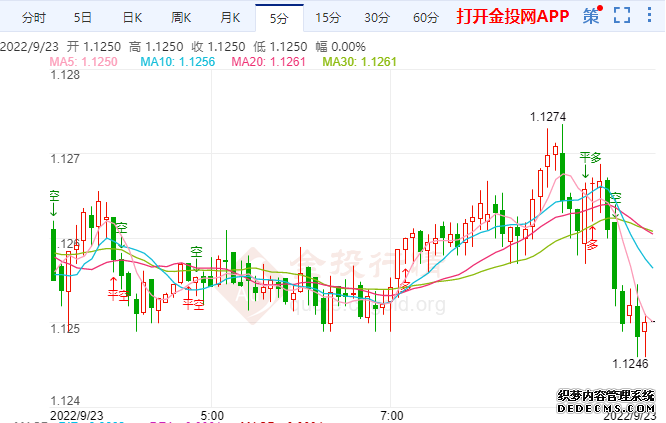Open the 日K chart tab
Screen dimensions: 666x423
132,18
